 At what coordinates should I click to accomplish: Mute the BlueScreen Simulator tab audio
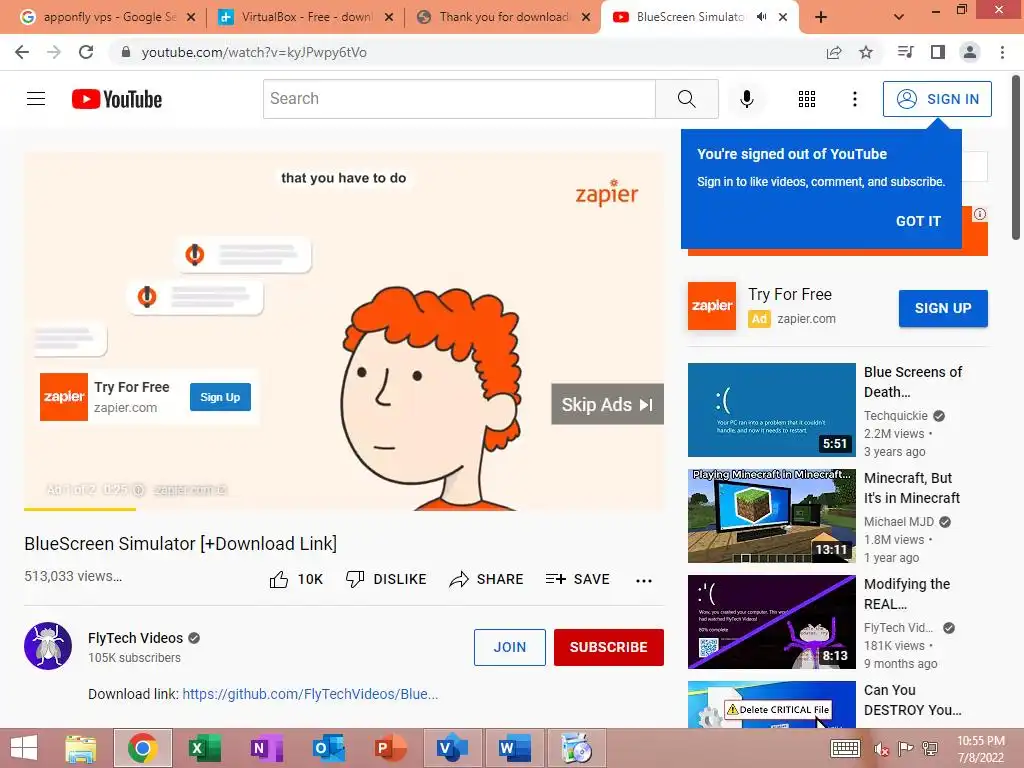[761, 17]
